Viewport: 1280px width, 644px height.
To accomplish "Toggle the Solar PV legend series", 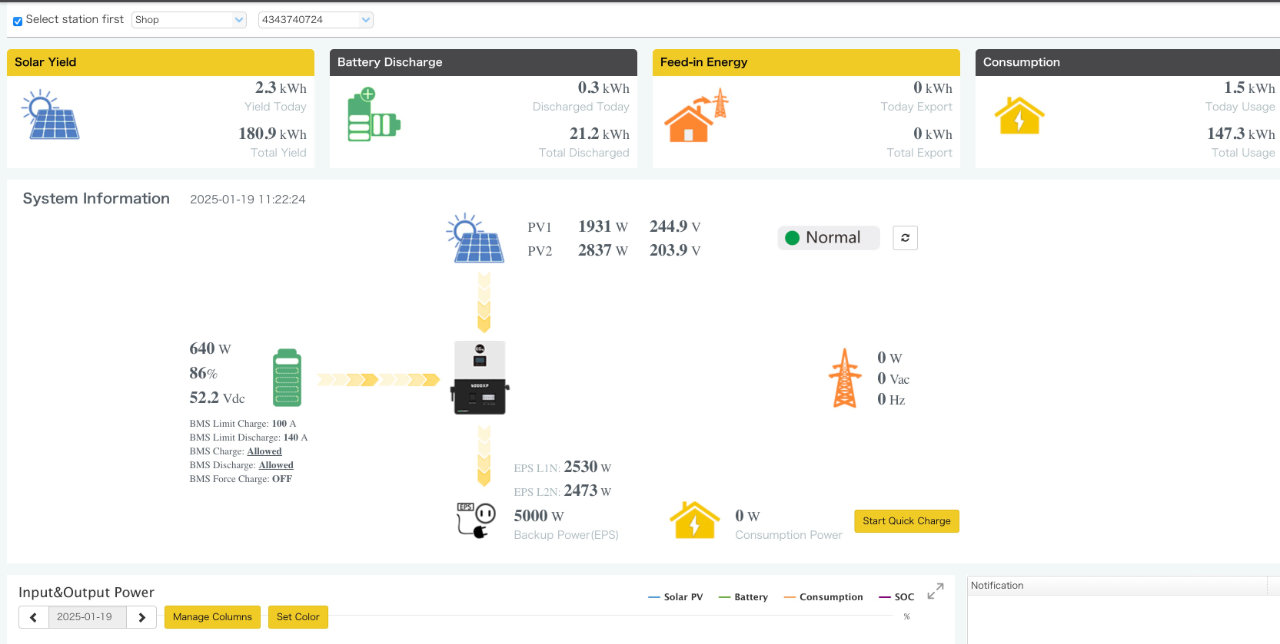I will pyautogui.click(x=675, y=597).
